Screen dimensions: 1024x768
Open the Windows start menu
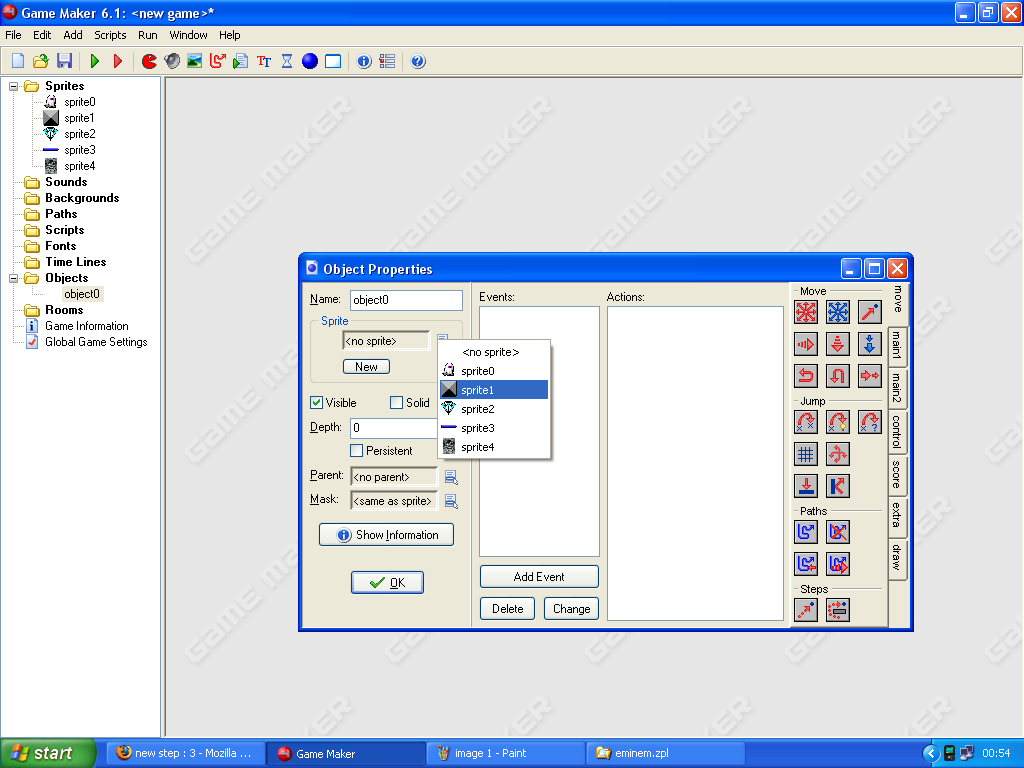[x=48, y=753]
